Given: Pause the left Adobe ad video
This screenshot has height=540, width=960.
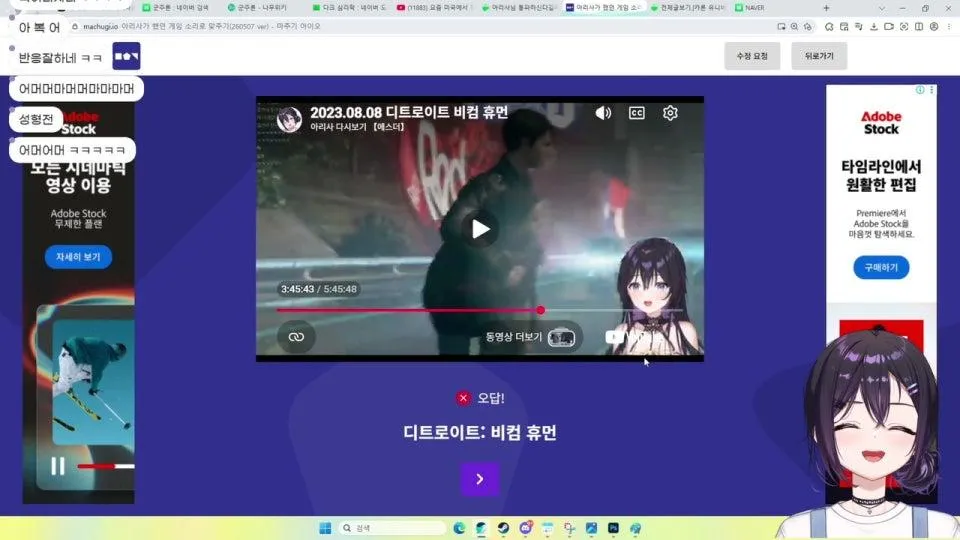Looking at the screenshot, I should pyautogui.click(x=58, y=467).
